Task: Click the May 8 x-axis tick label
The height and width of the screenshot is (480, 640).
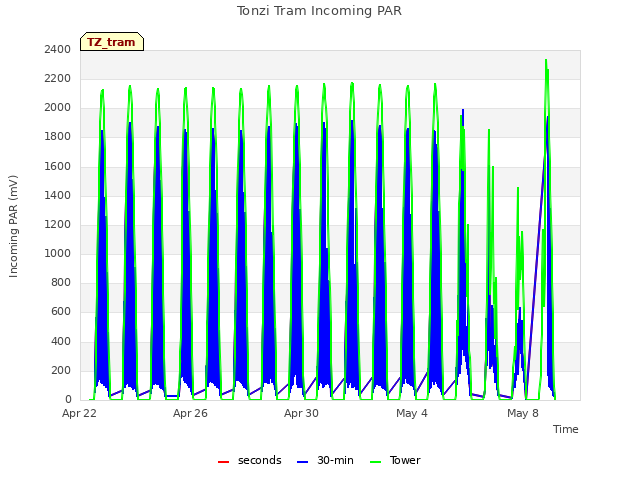Action: 523,413
